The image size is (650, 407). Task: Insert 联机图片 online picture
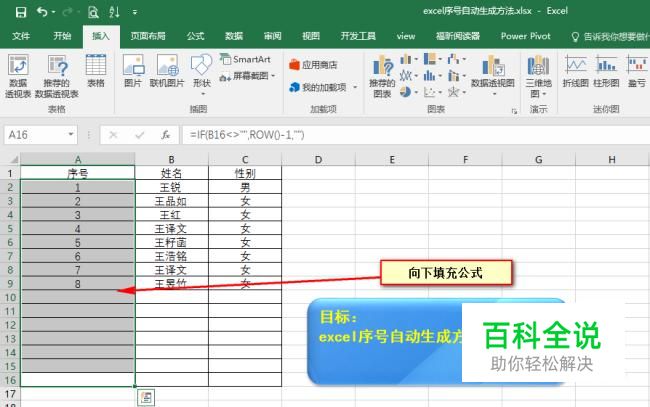click(x=167, y=70)
